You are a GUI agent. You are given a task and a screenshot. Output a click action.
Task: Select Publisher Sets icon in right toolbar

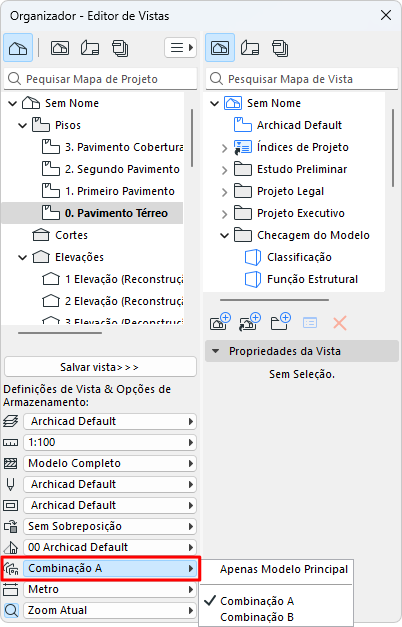[x=280, y=48]
